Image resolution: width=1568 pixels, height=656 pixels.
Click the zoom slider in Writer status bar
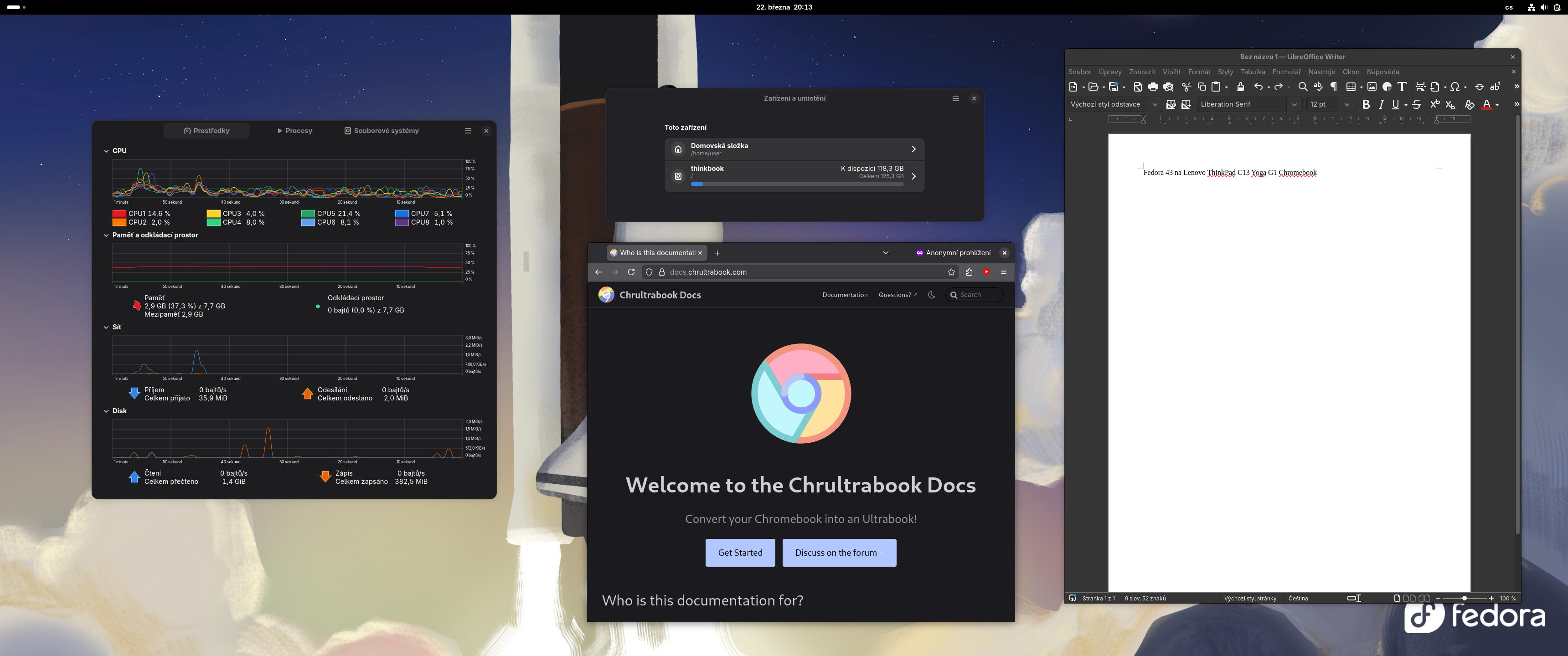[1465, 598]
